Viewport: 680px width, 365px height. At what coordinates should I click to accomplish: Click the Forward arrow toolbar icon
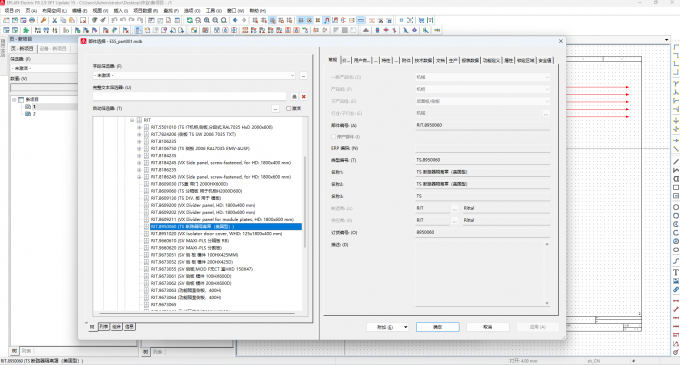pyautogui.click(x=244, y=20)
